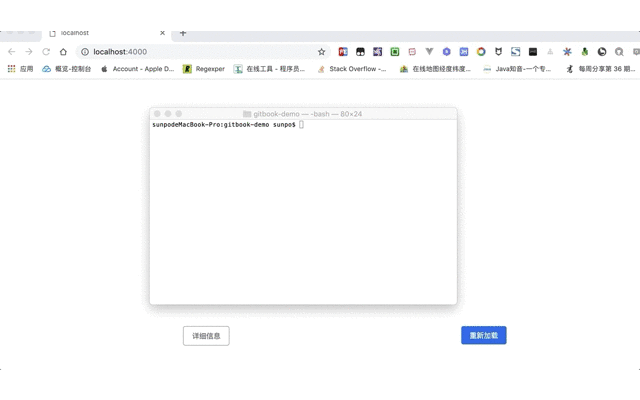
Task: Open the site information icon in address bar
Action: click(x=85, y=51)
